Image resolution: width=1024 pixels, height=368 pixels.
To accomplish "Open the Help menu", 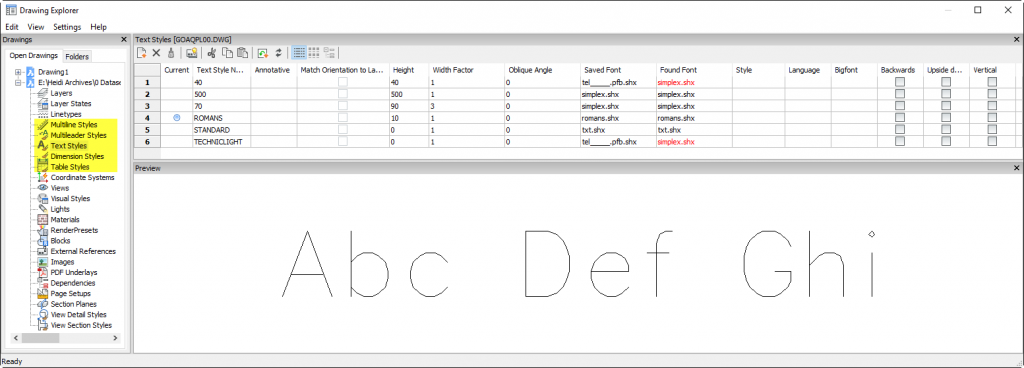I will [99, 27].
